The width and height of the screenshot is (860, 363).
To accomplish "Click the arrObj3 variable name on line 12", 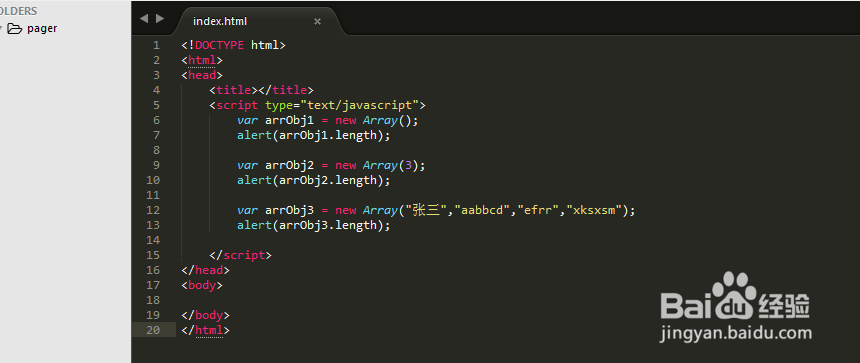I will pyautogui.click(x=289, y=210).
